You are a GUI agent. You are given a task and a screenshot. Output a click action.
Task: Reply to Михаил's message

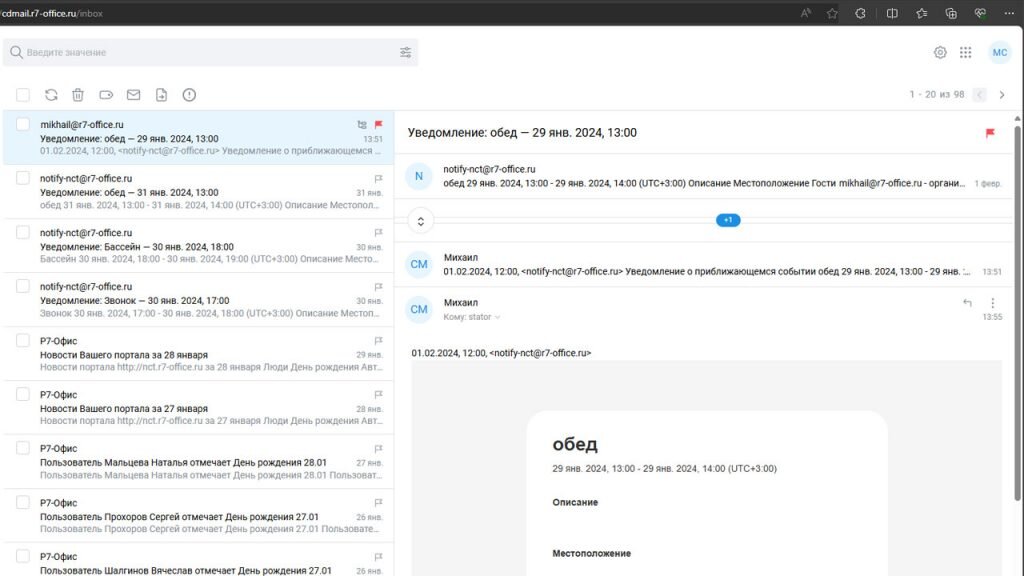coord(967,302)
